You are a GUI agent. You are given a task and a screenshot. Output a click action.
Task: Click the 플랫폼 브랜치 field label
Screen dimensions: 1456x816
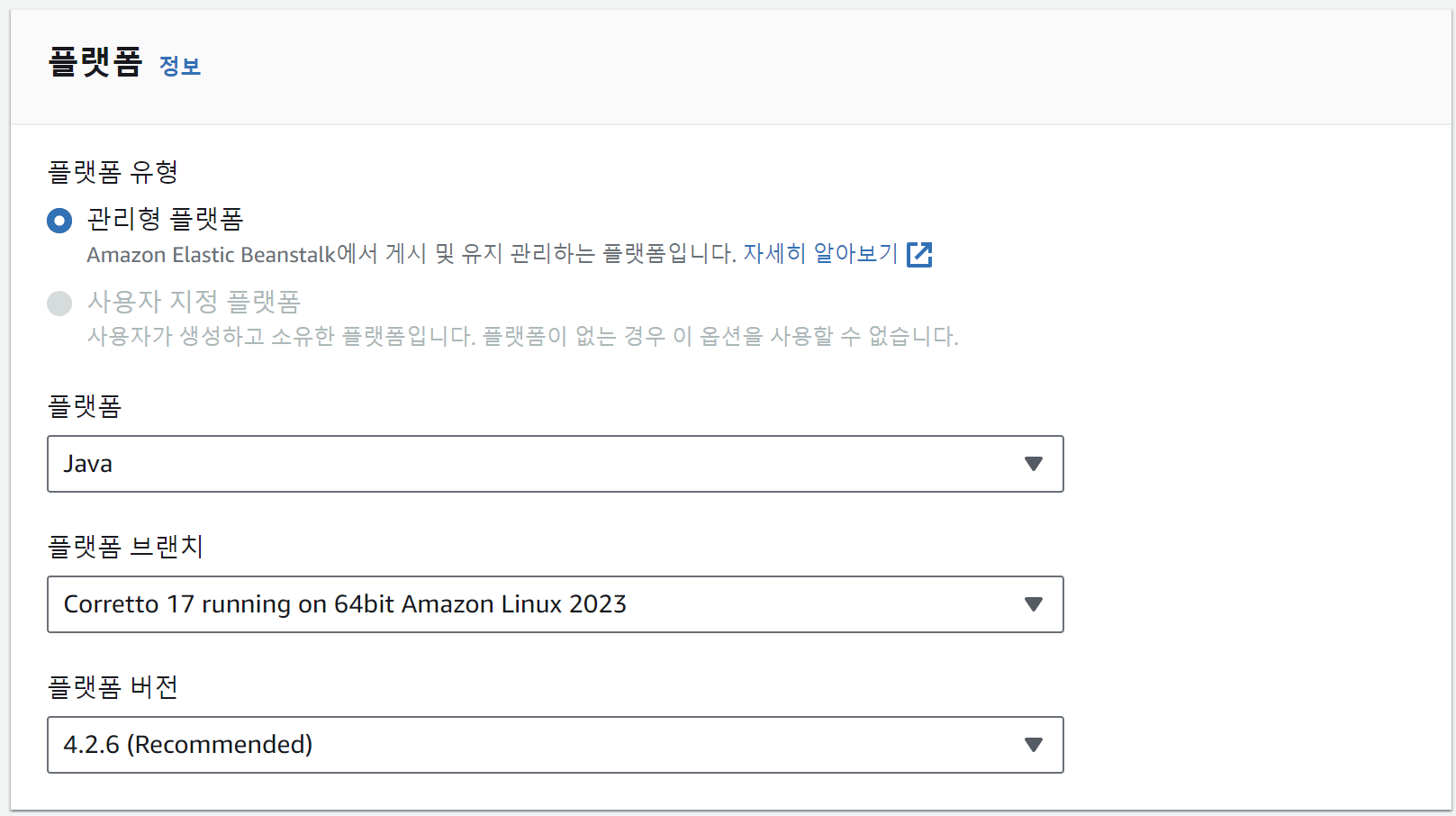[125, 547]
